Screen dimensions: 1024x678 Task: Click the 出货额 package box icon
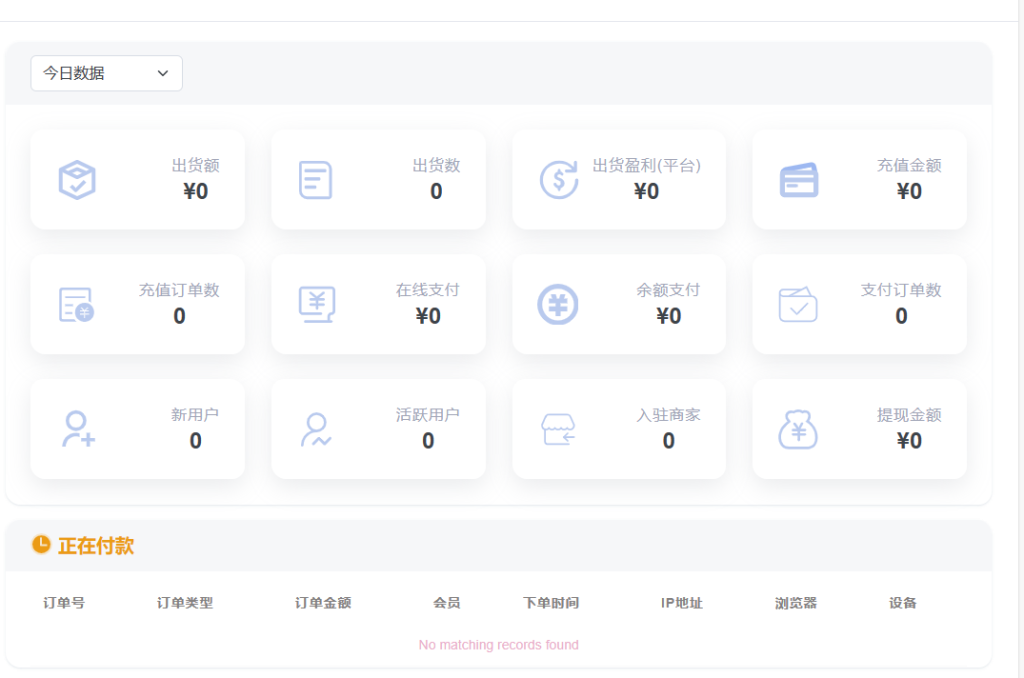point(77,179)
